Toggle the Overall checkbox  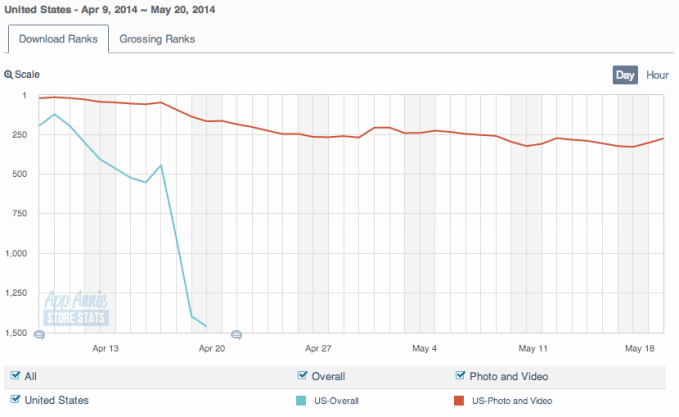pyautogui.click(x=304, y=376)
